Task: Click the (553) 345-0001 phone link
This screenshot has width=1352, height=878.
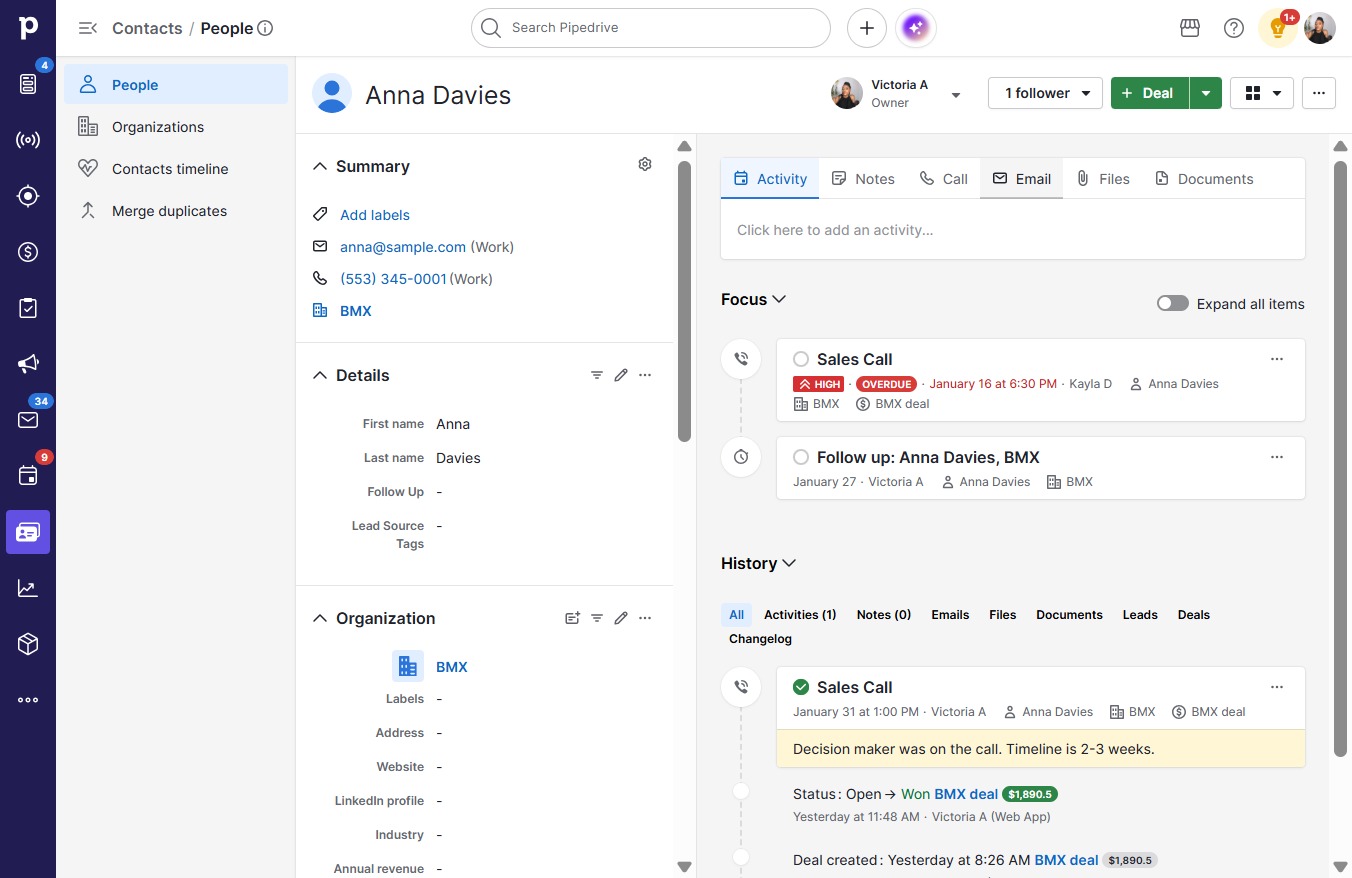Action: pos(393,279)
